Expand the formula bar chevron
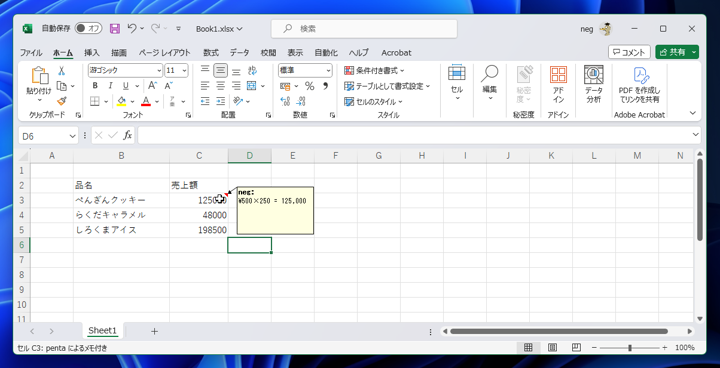 [x=696, y=135]
